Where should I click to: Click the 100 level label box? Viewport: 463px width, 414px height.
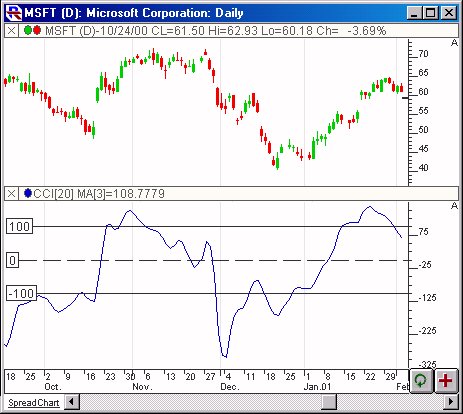(20, 226)
